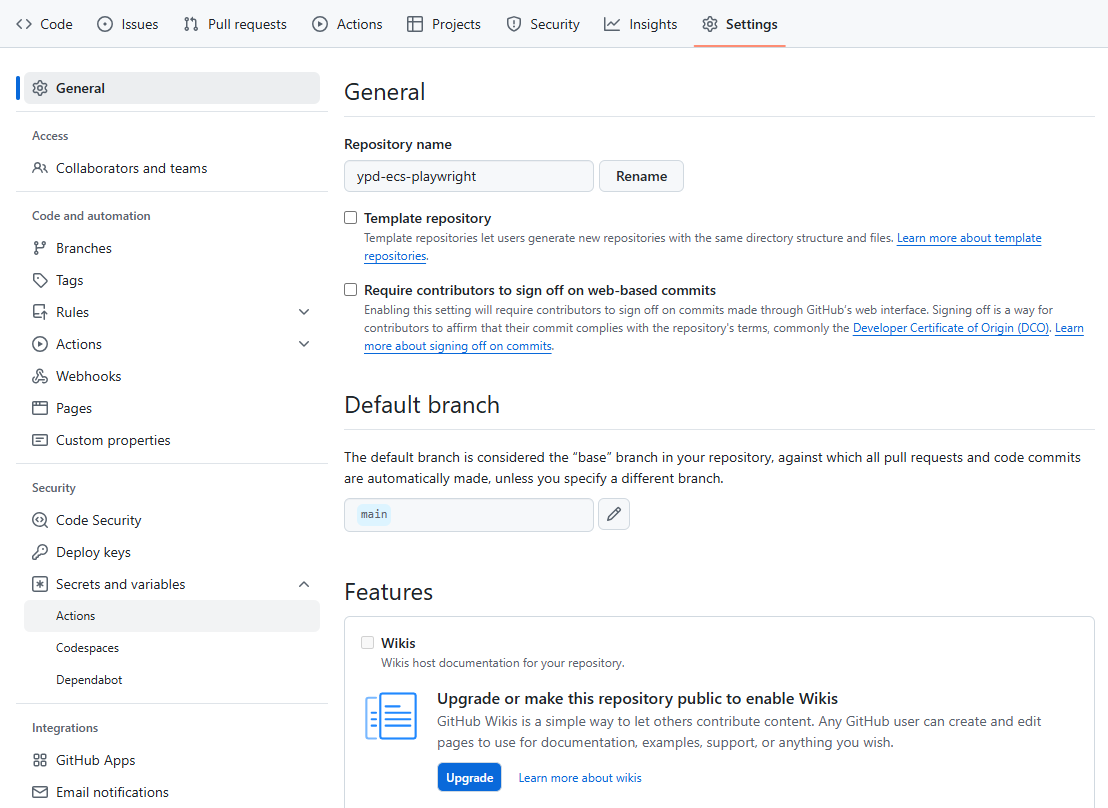Open the Issues tab
This screenshot has height=808, width=1108.
[x=128, y=24]
